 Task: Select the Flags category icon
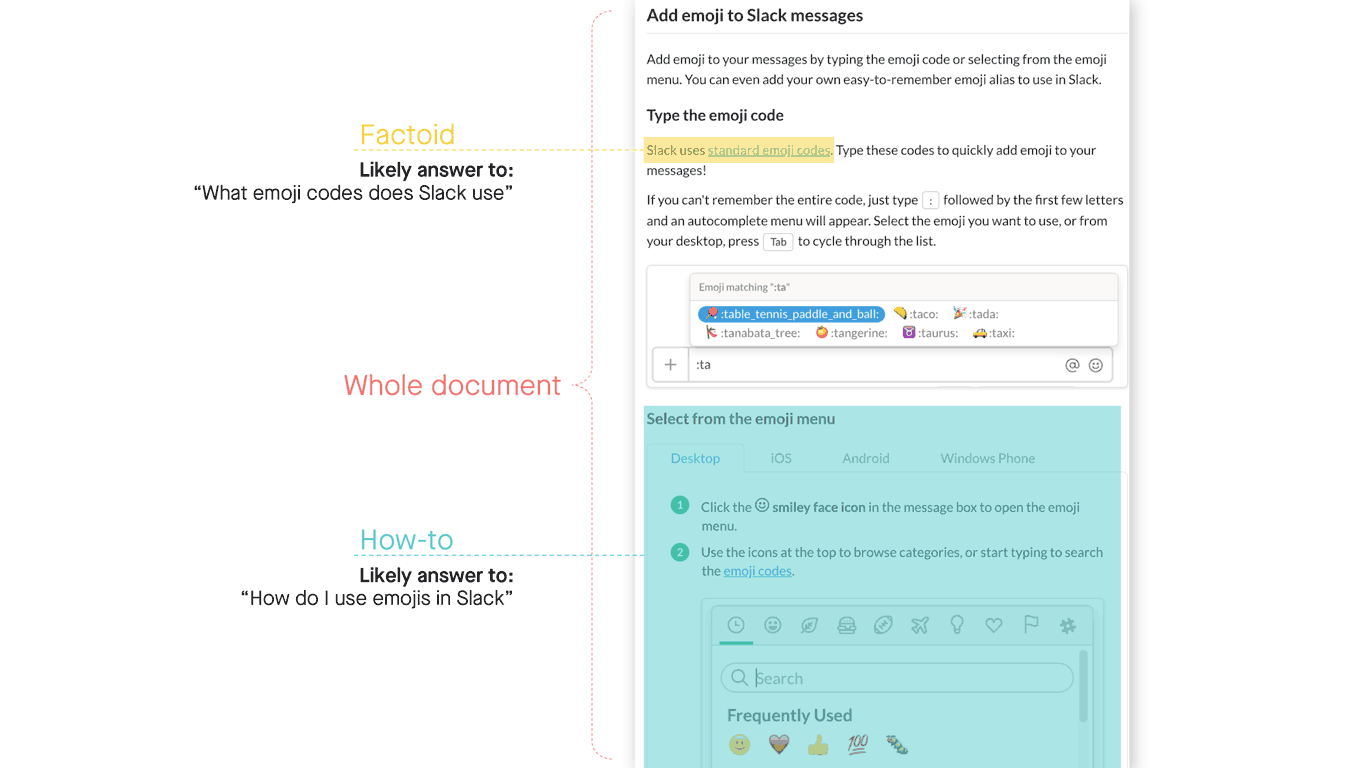click(x=1030, y=625)
